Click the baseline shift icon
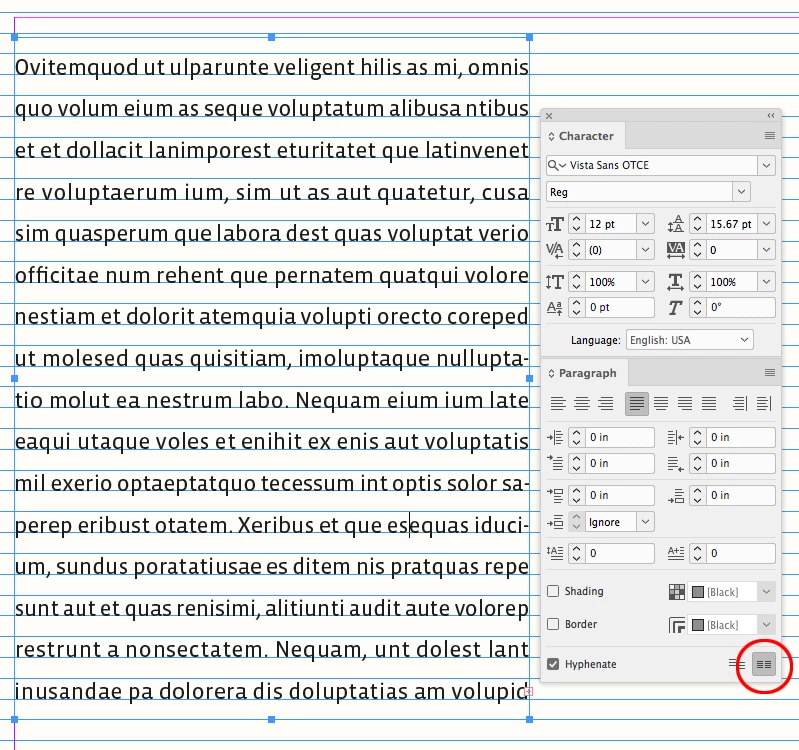This screenshot has width=799, height=750. 555,307
